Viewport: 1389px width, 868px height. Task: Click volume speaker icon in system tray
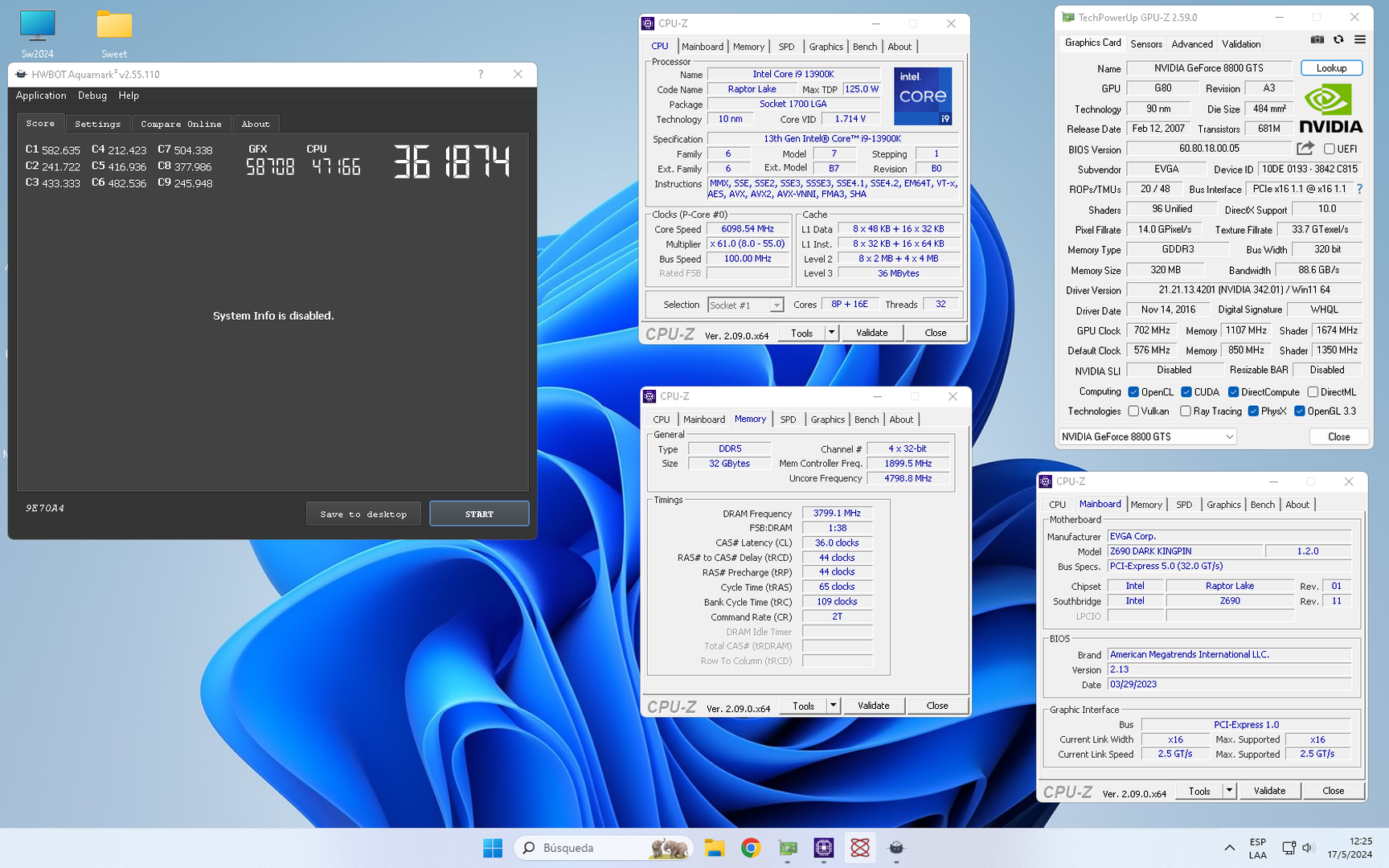click(x=1307, y=848)
